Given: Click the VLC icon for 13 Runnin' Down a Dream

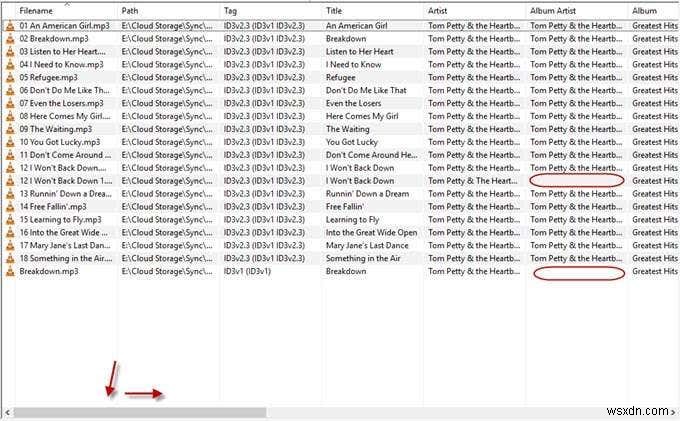Looking at the screenshot, I should point(10,194).
